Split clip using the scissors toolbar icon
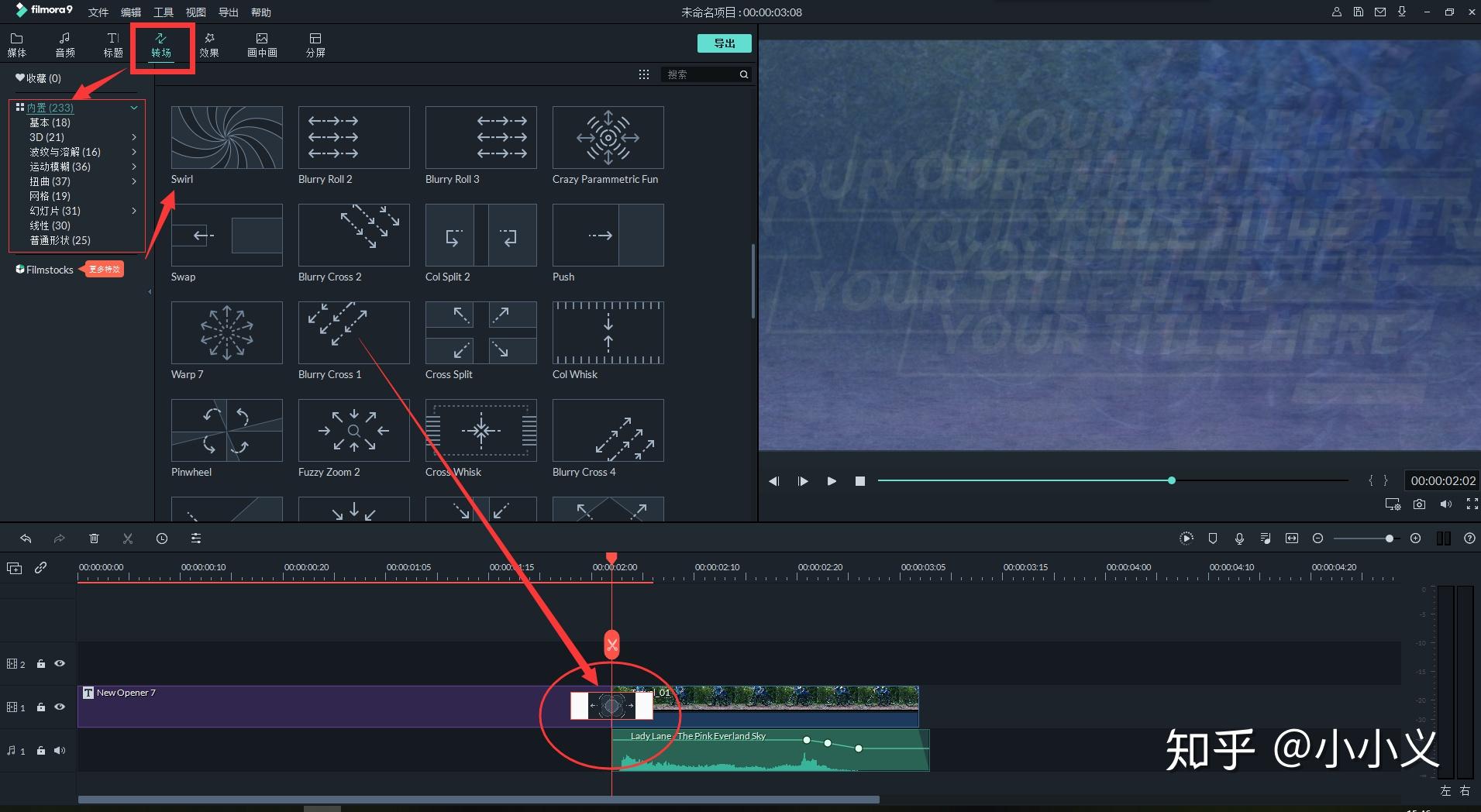1481x812 pixels. [x=128, y=538]
